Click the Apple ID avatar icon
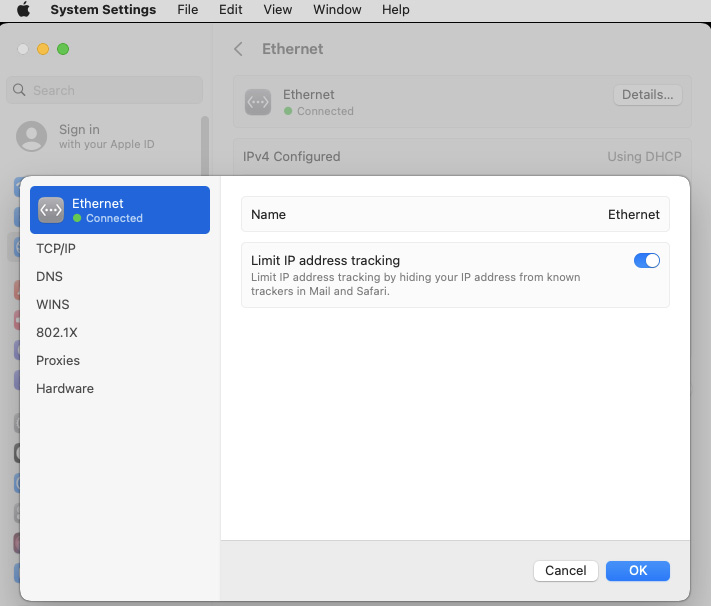 click(x=32, y=137)
